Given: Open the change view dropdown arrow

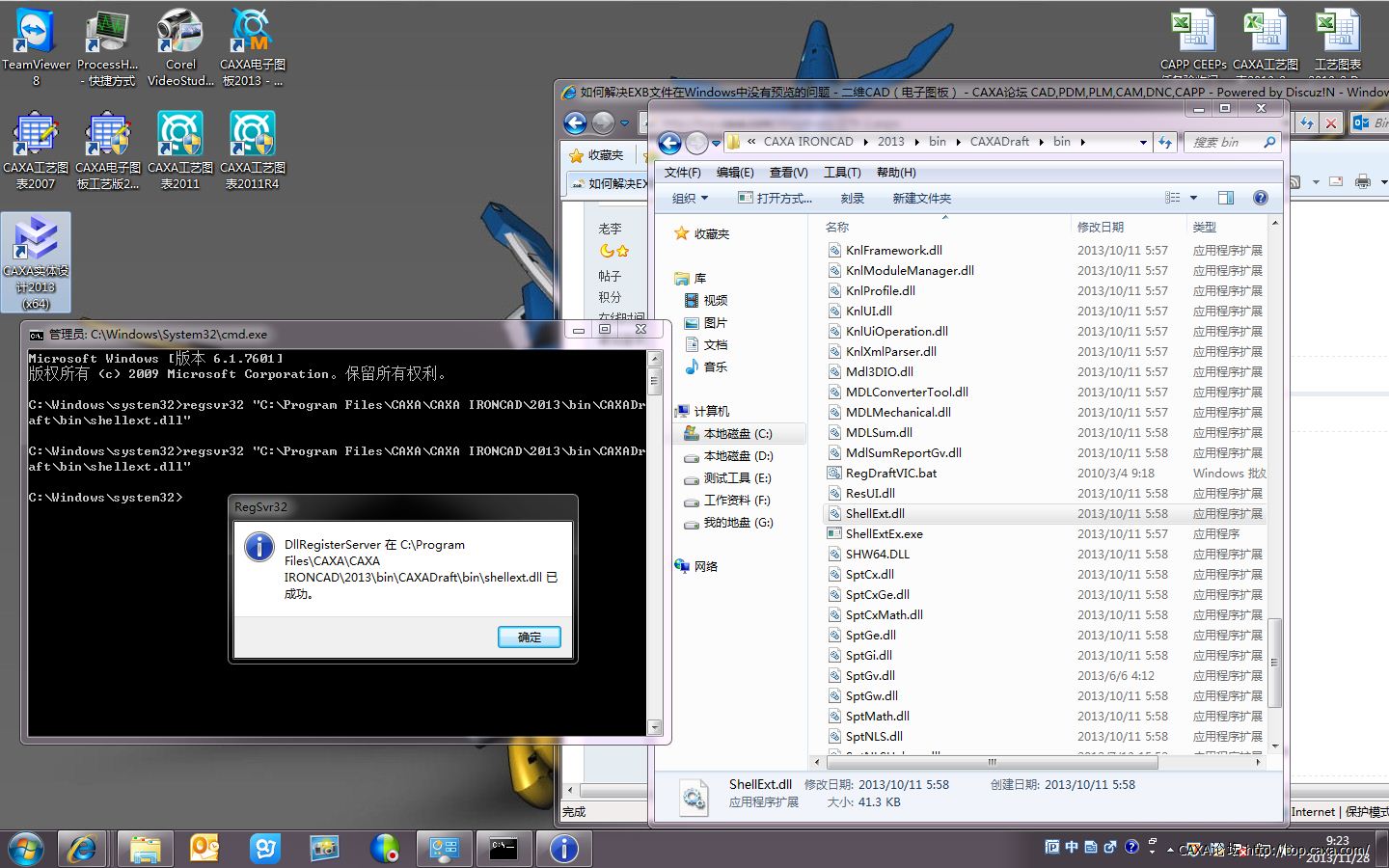Looking at the screenshot, I should (1193, 198).
